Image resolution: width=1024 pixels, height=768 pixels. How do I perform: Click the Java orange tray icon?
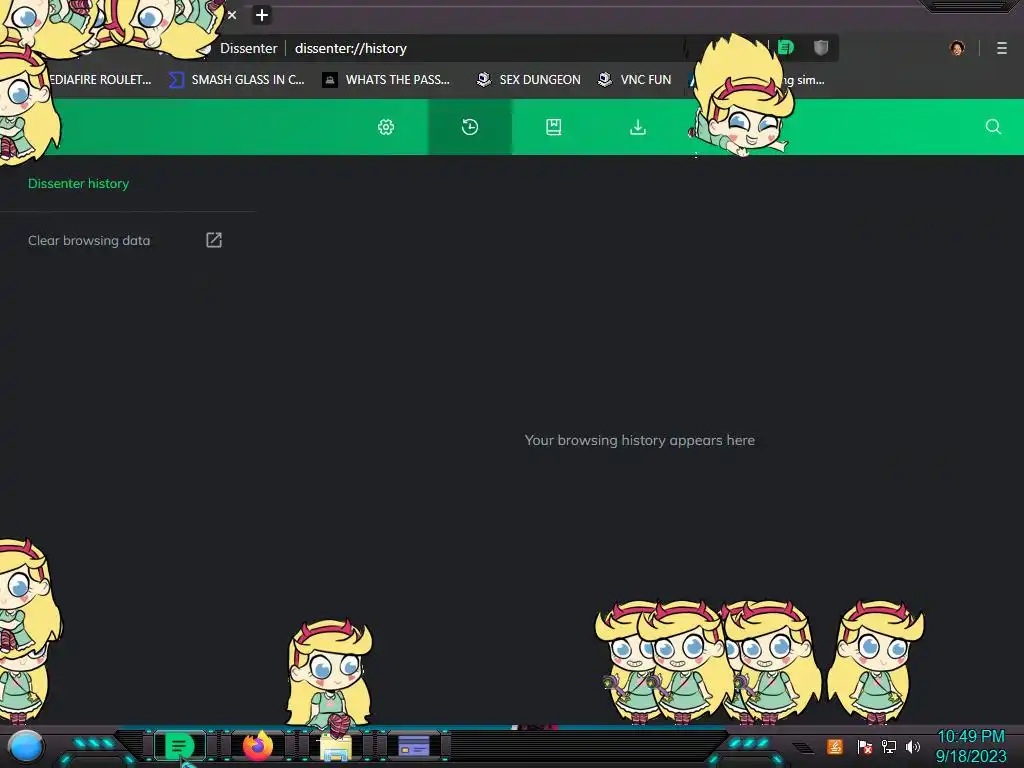pyautogui.click(x=835, y=746)
